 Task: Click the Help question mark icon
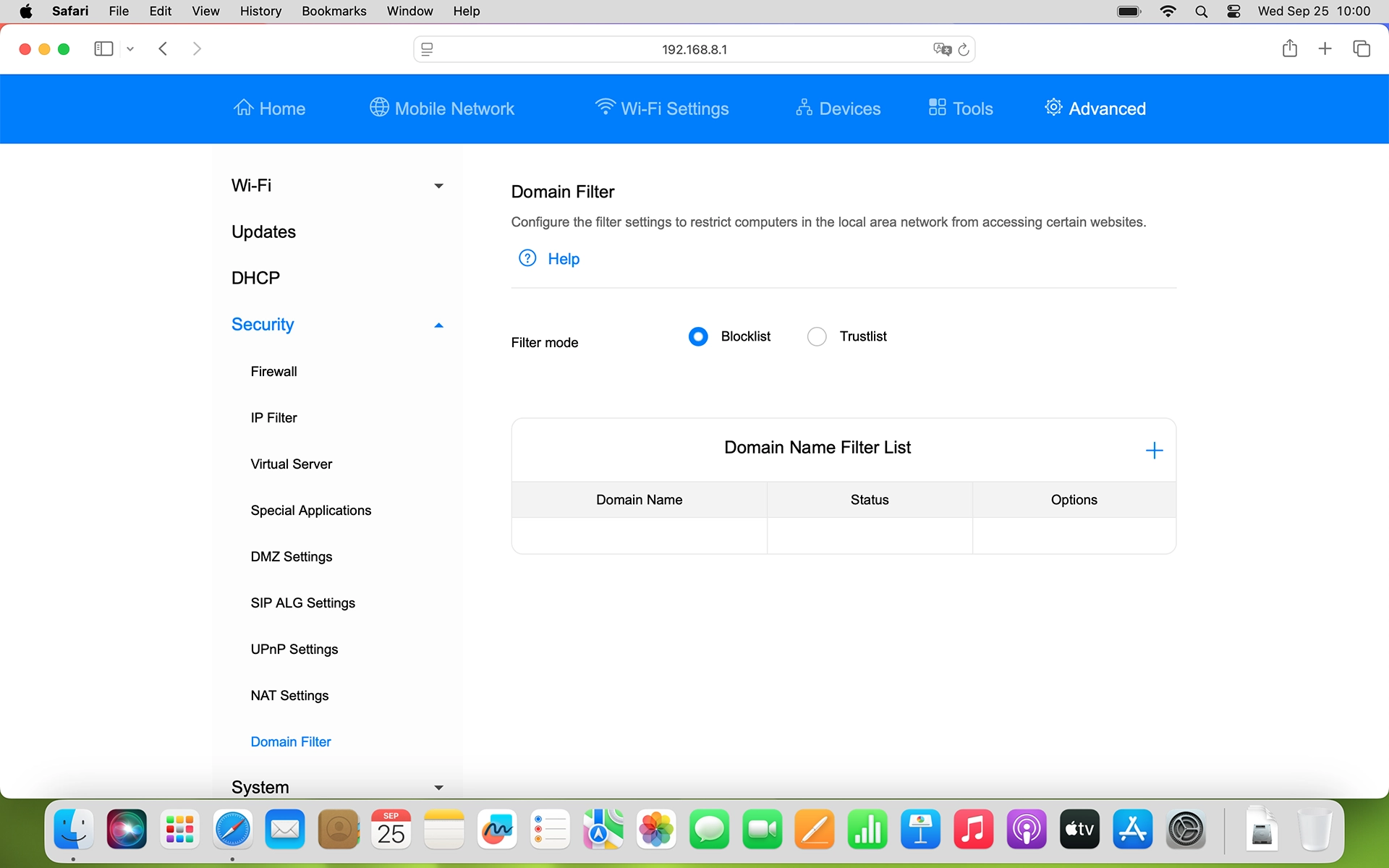[527, 258]
